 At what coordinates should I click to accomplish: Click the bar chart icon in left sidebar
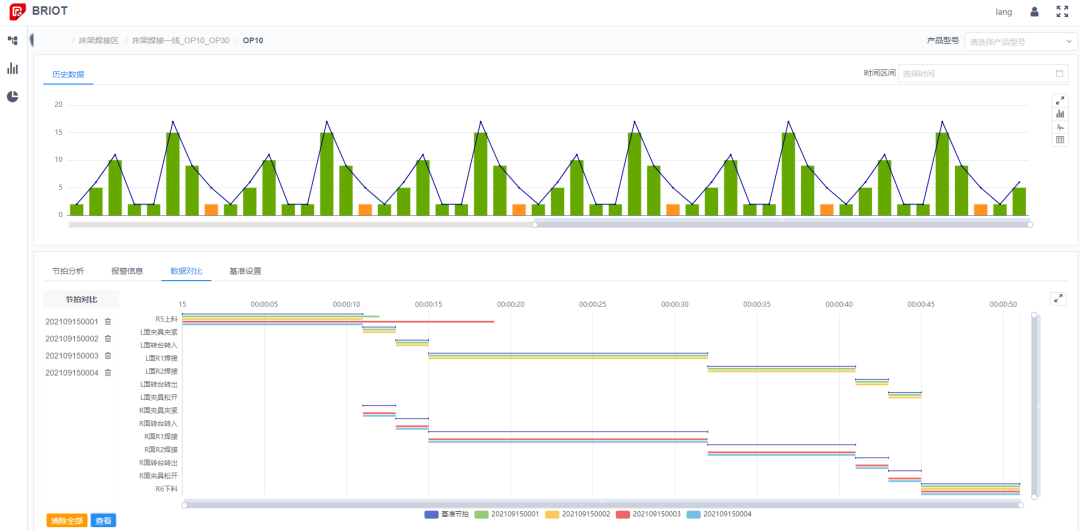(13, 68)
